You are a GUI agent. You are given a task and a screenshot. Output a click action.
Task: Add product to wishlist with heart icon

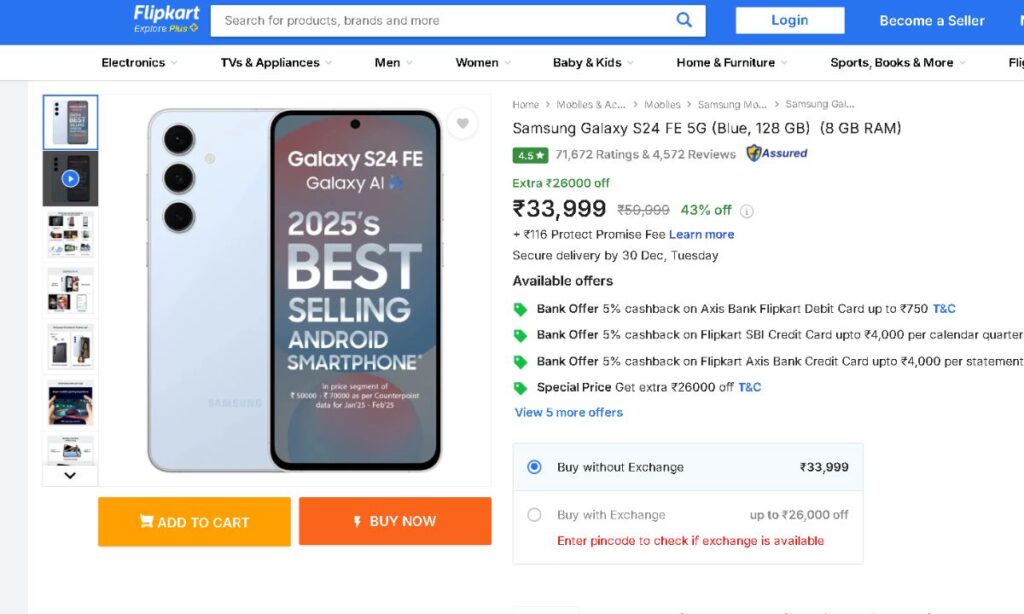click(461, 124)
